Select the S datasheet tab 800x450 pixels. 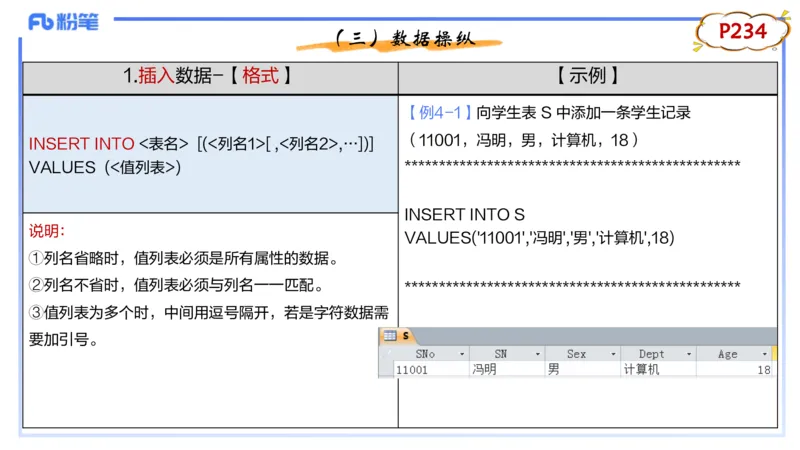pos(406,335)
